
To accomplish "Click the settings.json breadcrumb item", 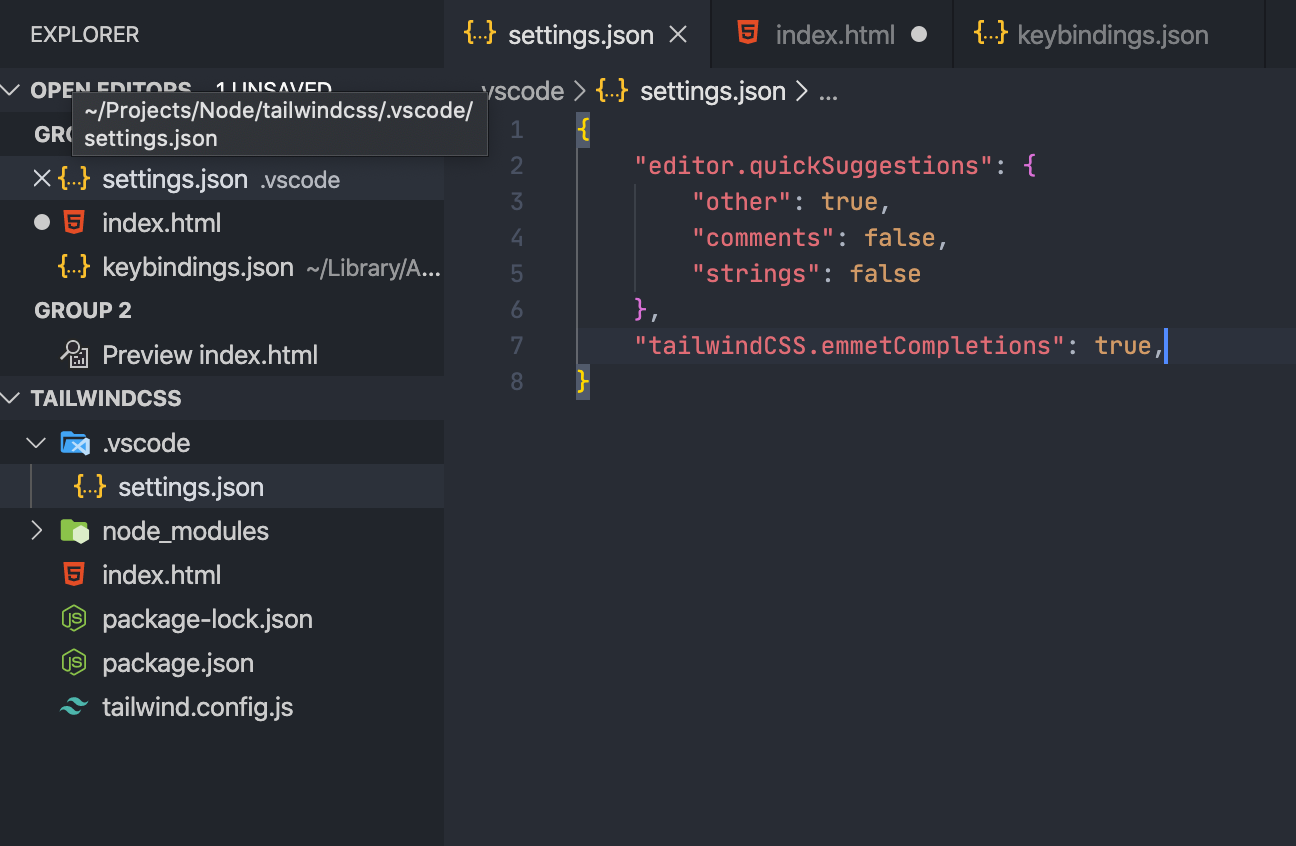I will (712, 90).
